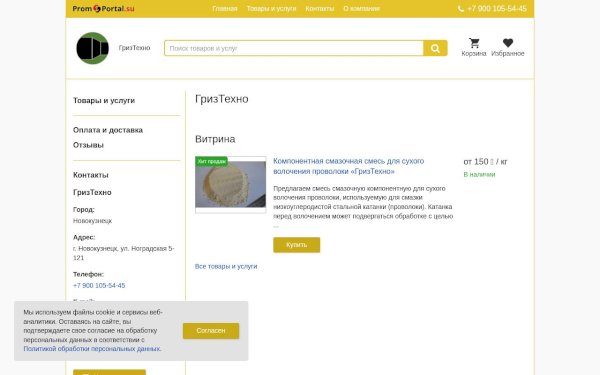
Task: Open the lubricant mixture product thumbnail
Action: (x=231, y=185)
